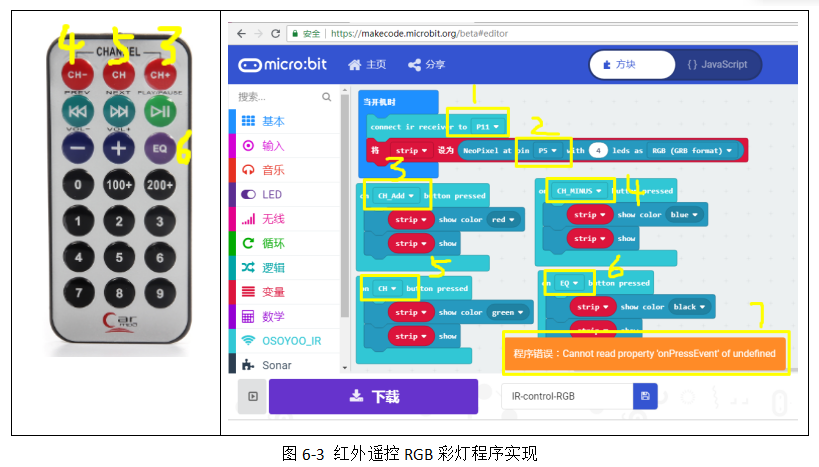Open the P5 pin dropdown

[547, 150]
